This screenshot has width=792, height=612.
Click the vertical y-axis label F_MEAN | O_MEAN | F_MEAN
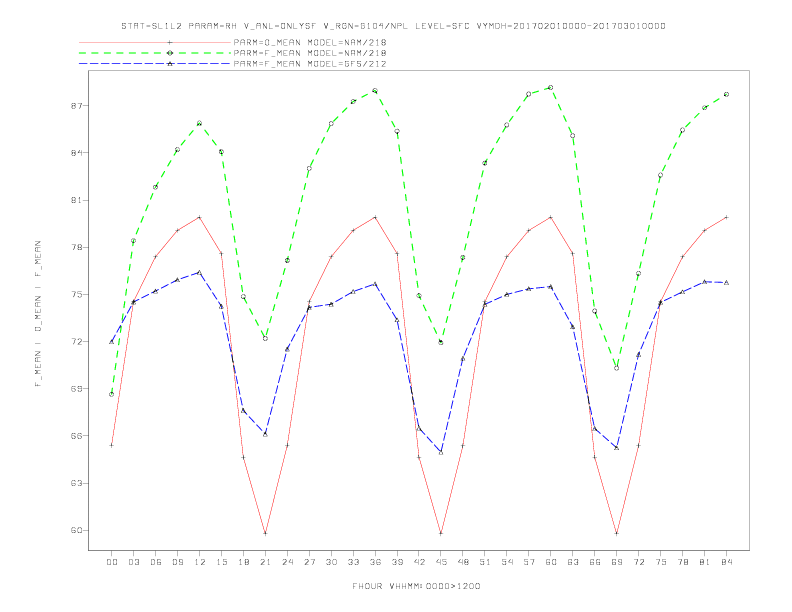pos(38,314)
